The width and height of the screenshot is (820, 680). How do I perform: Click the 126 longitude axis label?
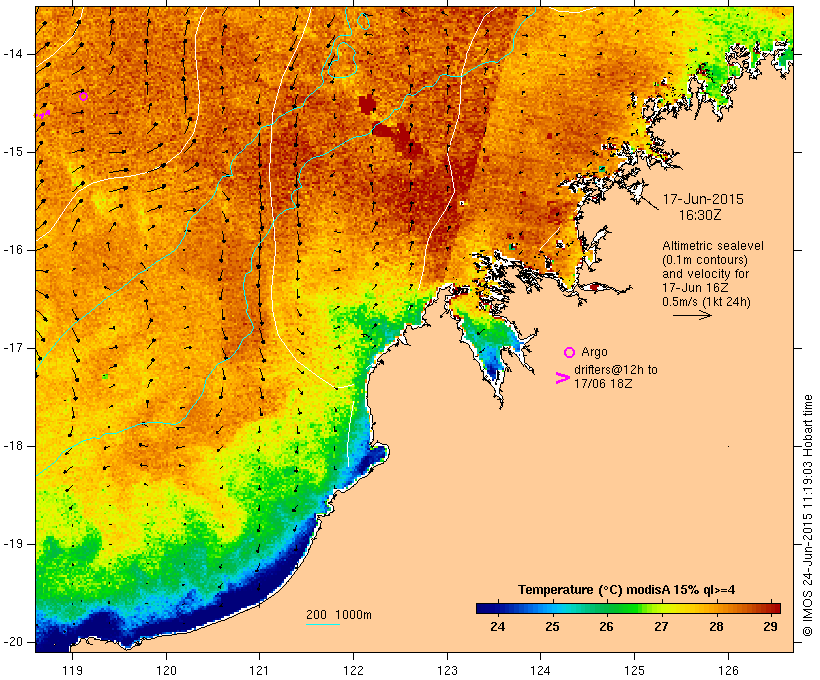coord(728,671)
